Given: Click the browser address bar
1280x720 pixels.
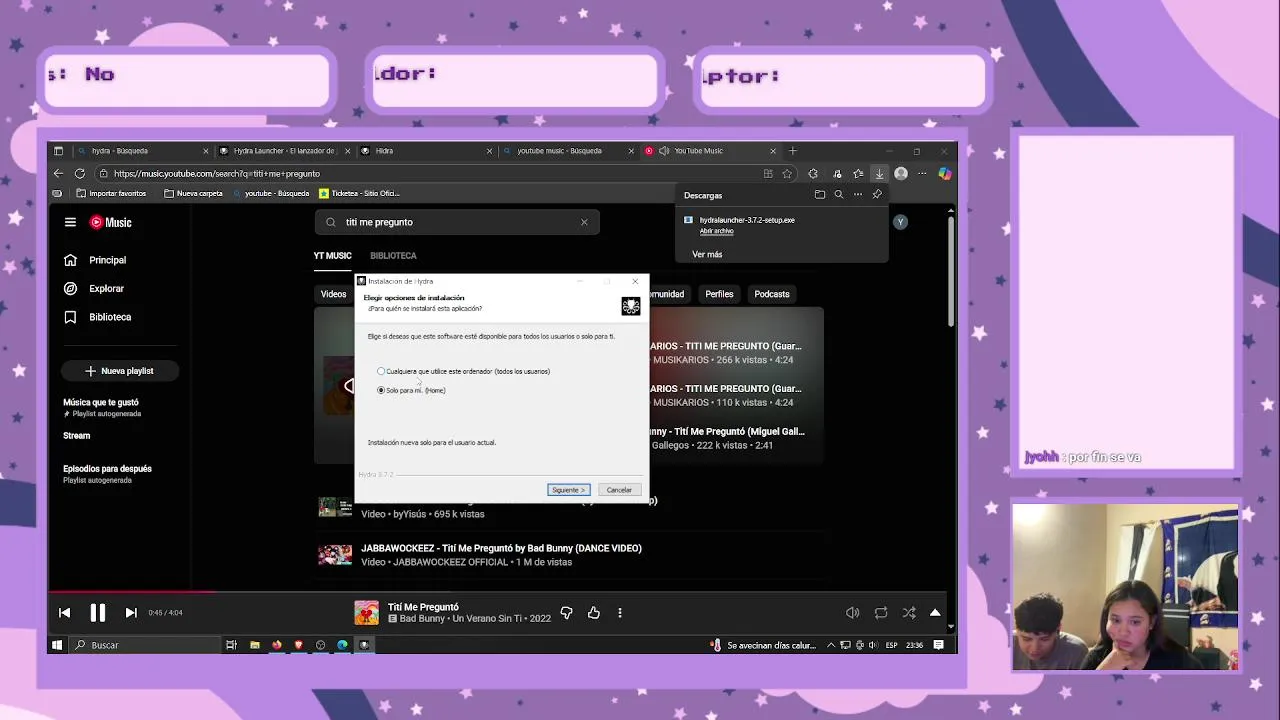Looking at the screenshot, I should [430, 174].
